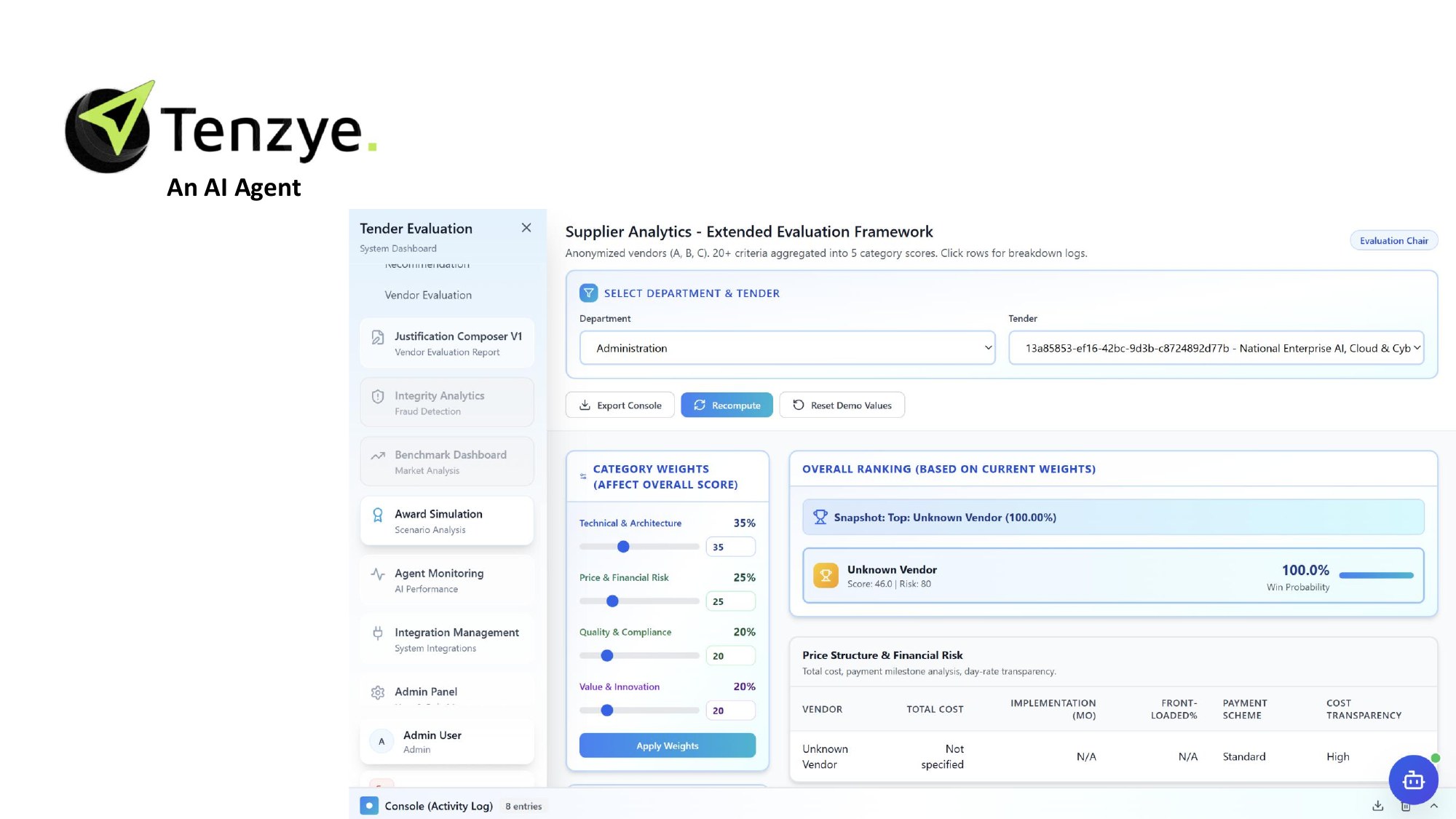Click the PAYMENT SCHEME column header
The height and width of the screenshot is (819, 1456).
[x=1245, y=709]
